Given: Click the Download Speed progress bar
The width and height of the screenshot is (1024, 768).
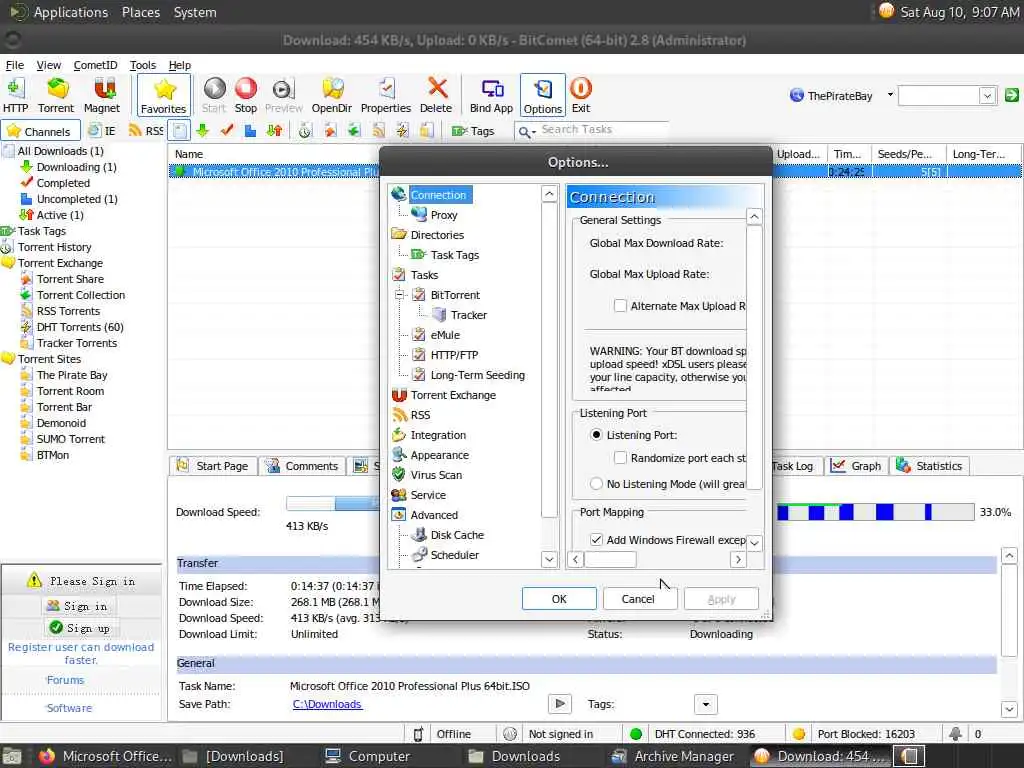Looking at the screenshot, I should 333,503.
